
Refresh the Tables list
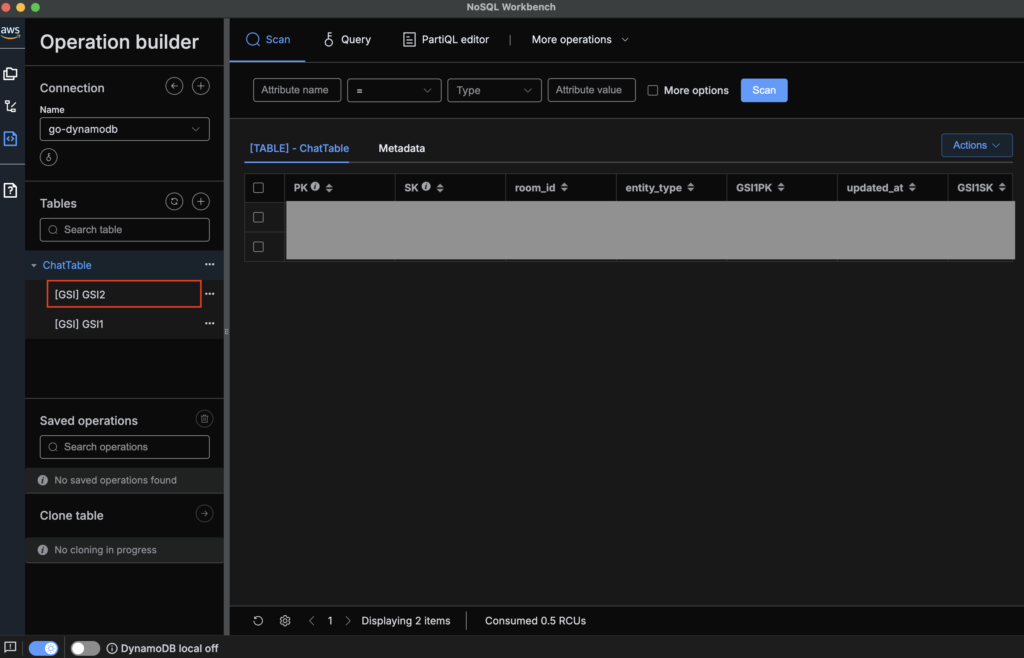pyautogui.click(x=174, y=202)
